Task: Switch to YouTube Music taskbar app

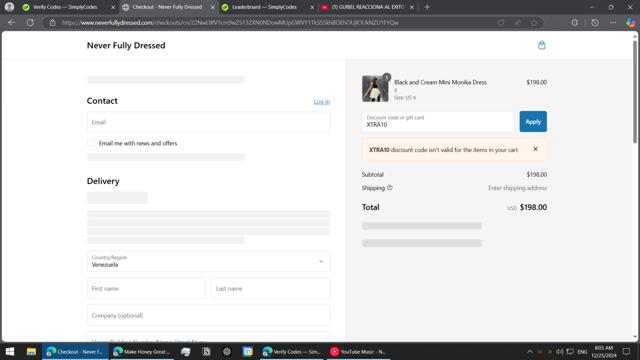Action: pos(358,351)
